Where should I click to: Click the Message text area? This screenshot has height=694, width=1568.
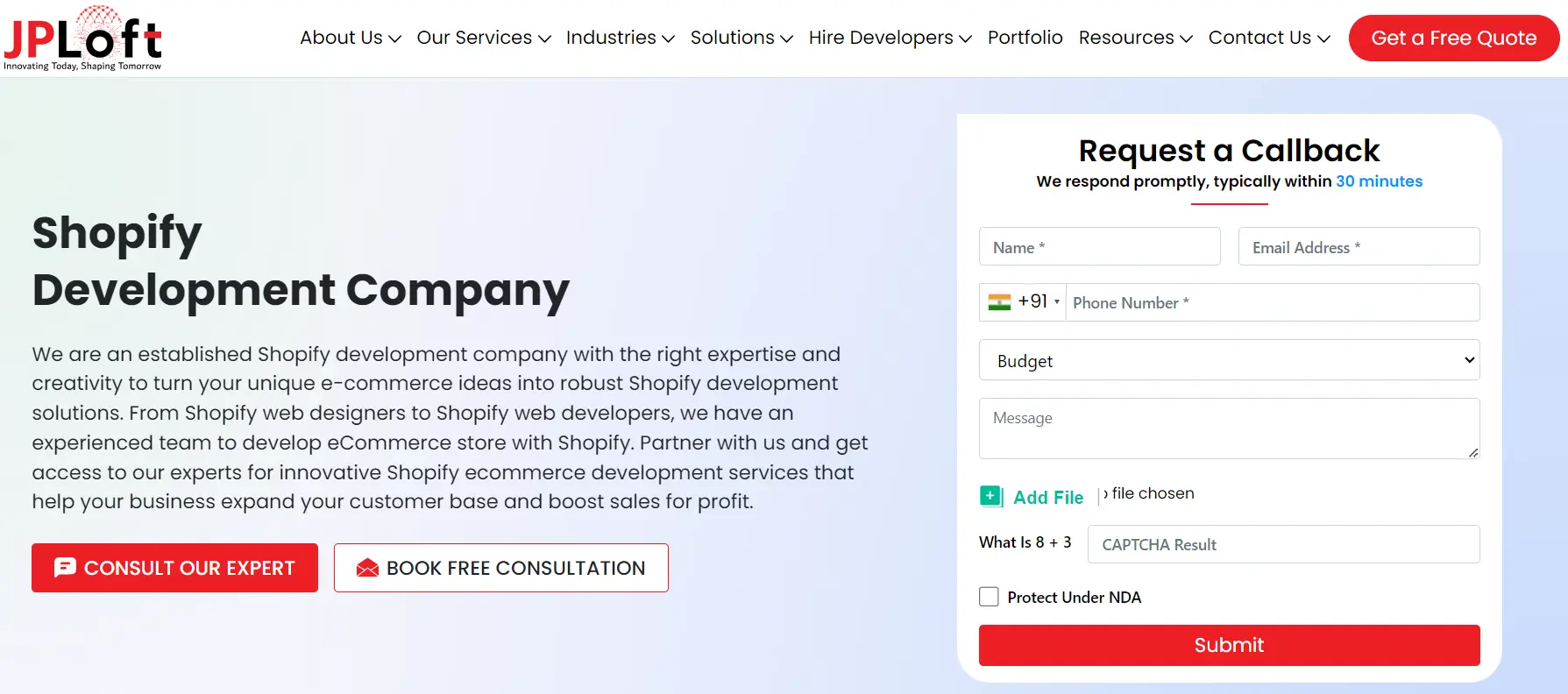click(x=1229, y=428)
